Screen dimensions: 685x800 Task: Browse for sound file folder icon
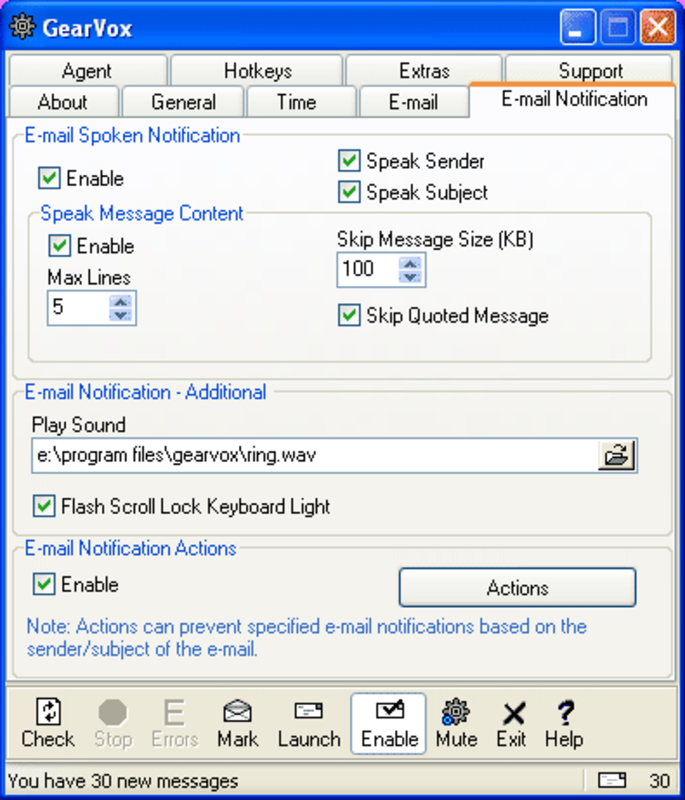click(x=616, y=455)
